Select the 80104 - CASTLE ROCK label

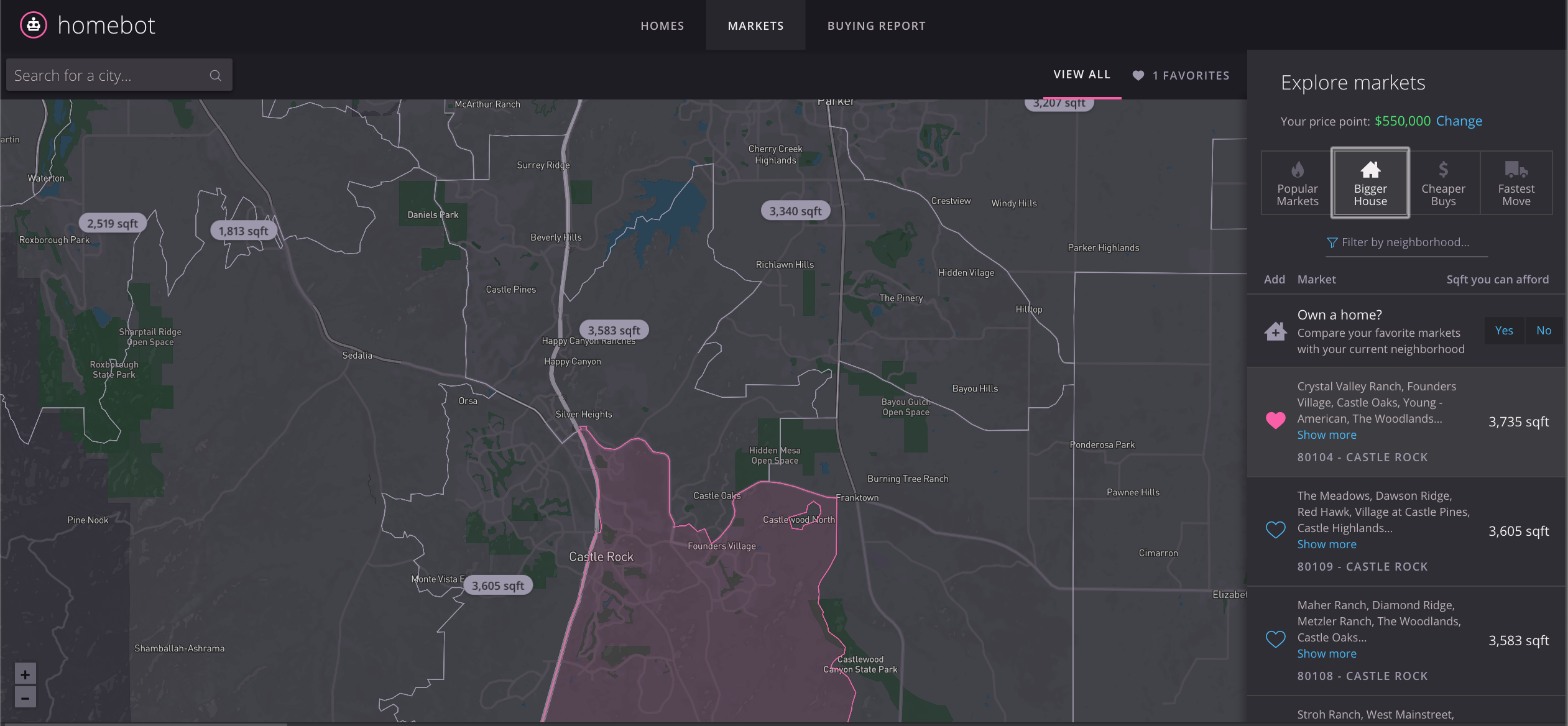(x=1362, y=457)
